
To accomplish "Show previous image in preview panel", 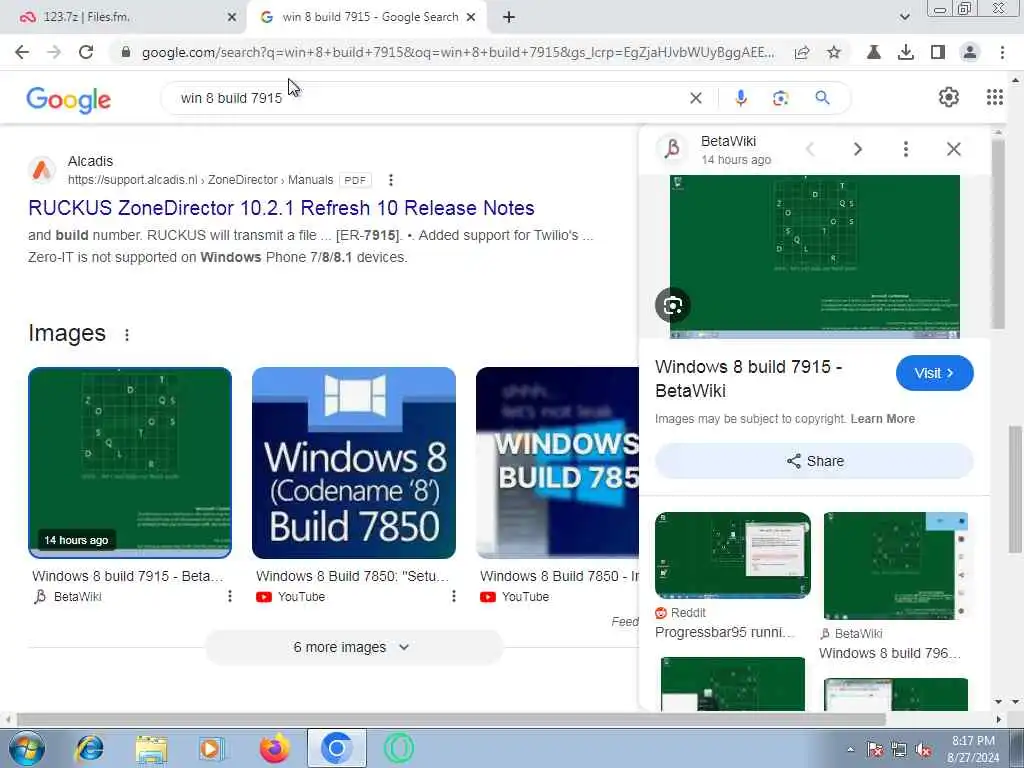I will click(x=810, y=149).
